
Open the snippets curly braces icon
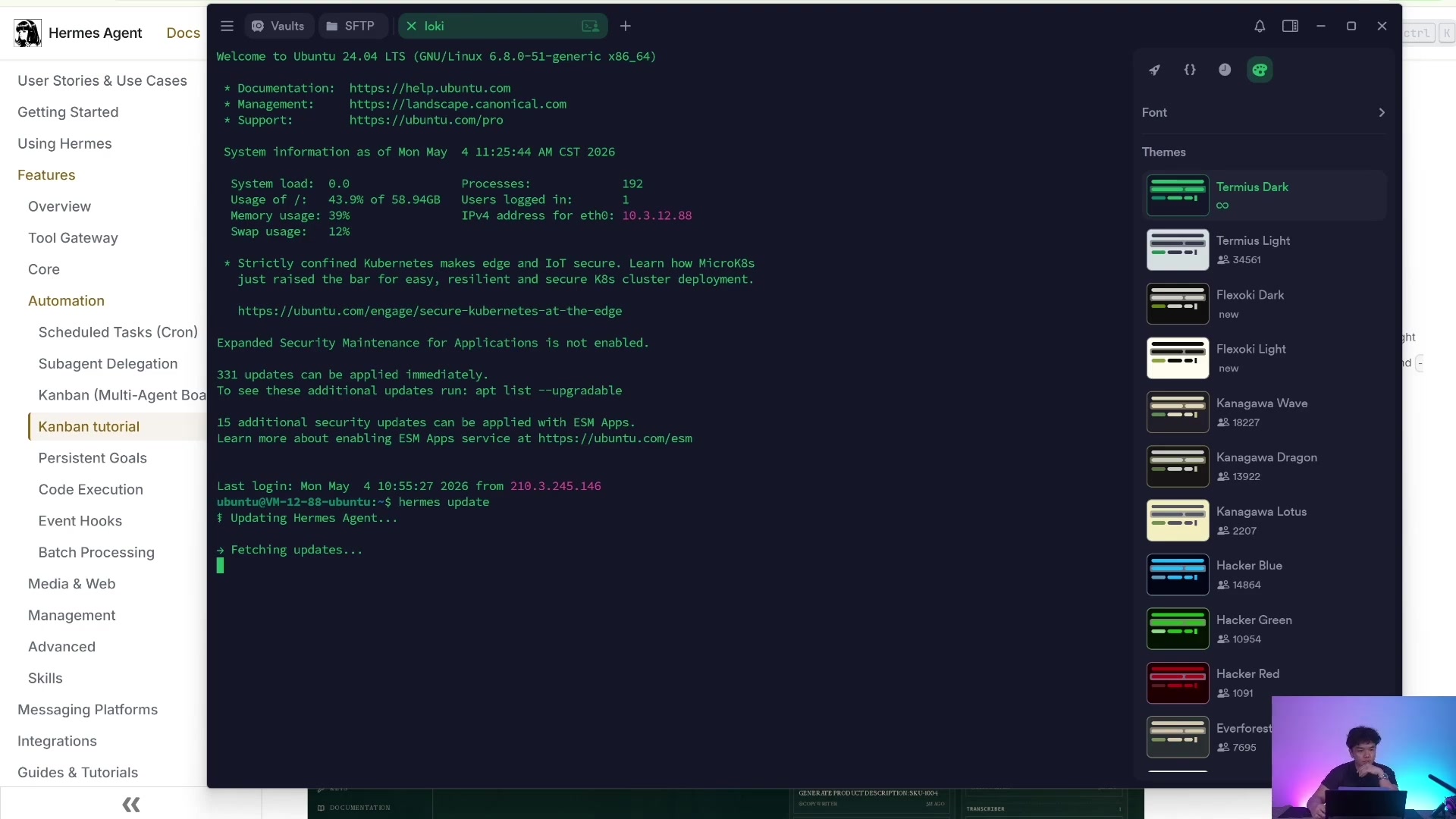pyautogui.click(x=1190, y=70)
